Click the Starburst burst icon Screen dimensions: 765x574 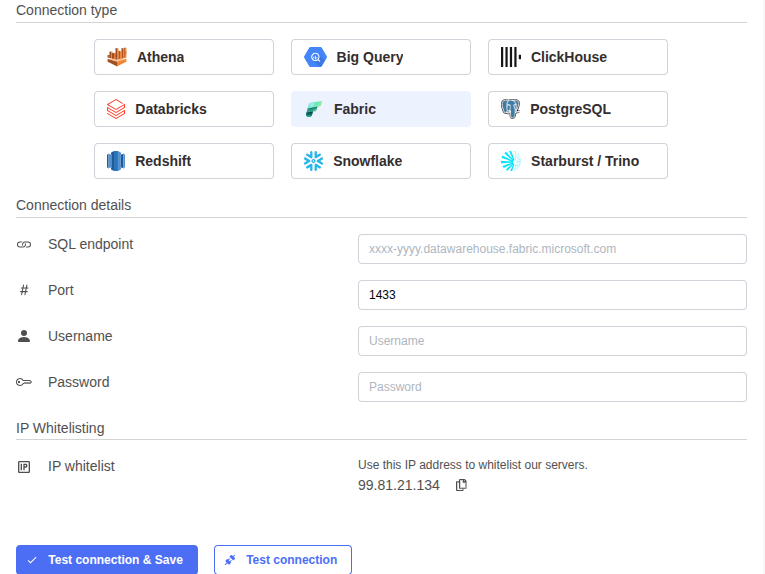(510, 161)
